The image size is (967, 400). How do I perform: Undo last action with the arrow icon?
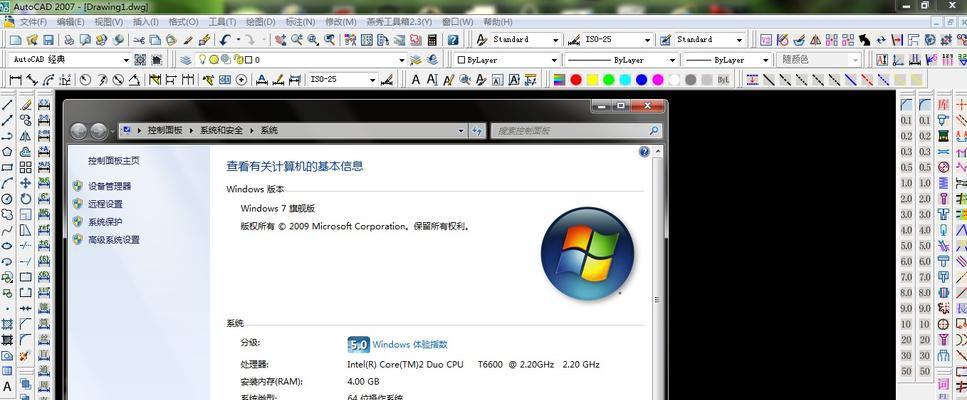pos(224,40)
